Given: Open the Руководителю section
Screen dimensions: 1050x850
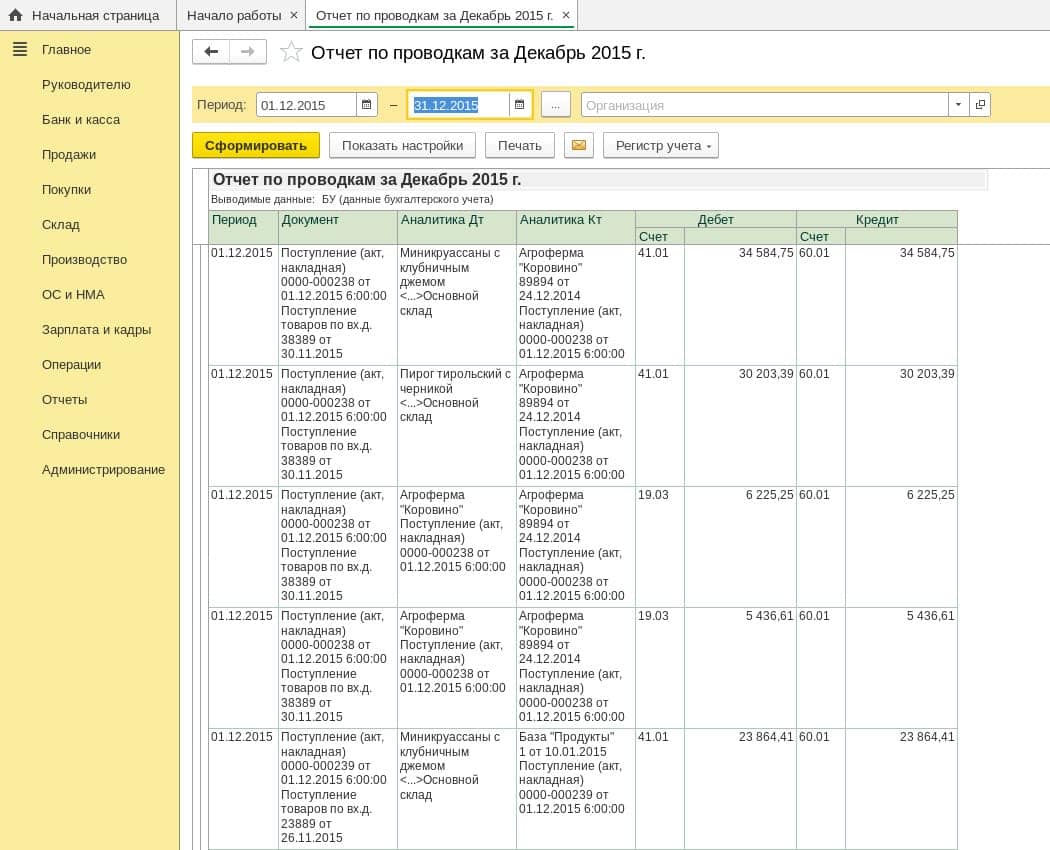Looking at the screenshot, I should click(86, 84).
